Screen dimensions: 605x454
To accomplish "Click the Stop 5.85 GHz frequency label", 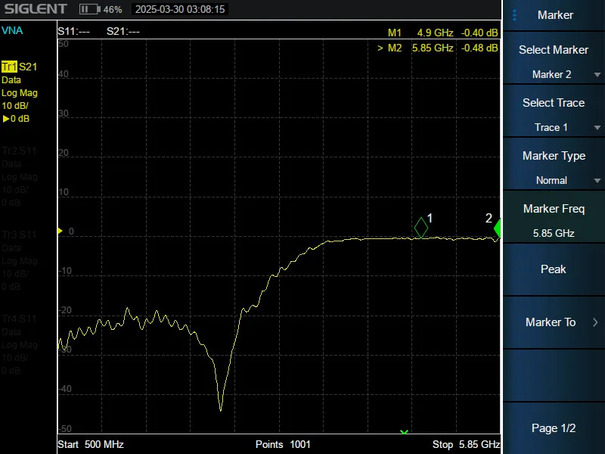I will click(x=466, y=444).
